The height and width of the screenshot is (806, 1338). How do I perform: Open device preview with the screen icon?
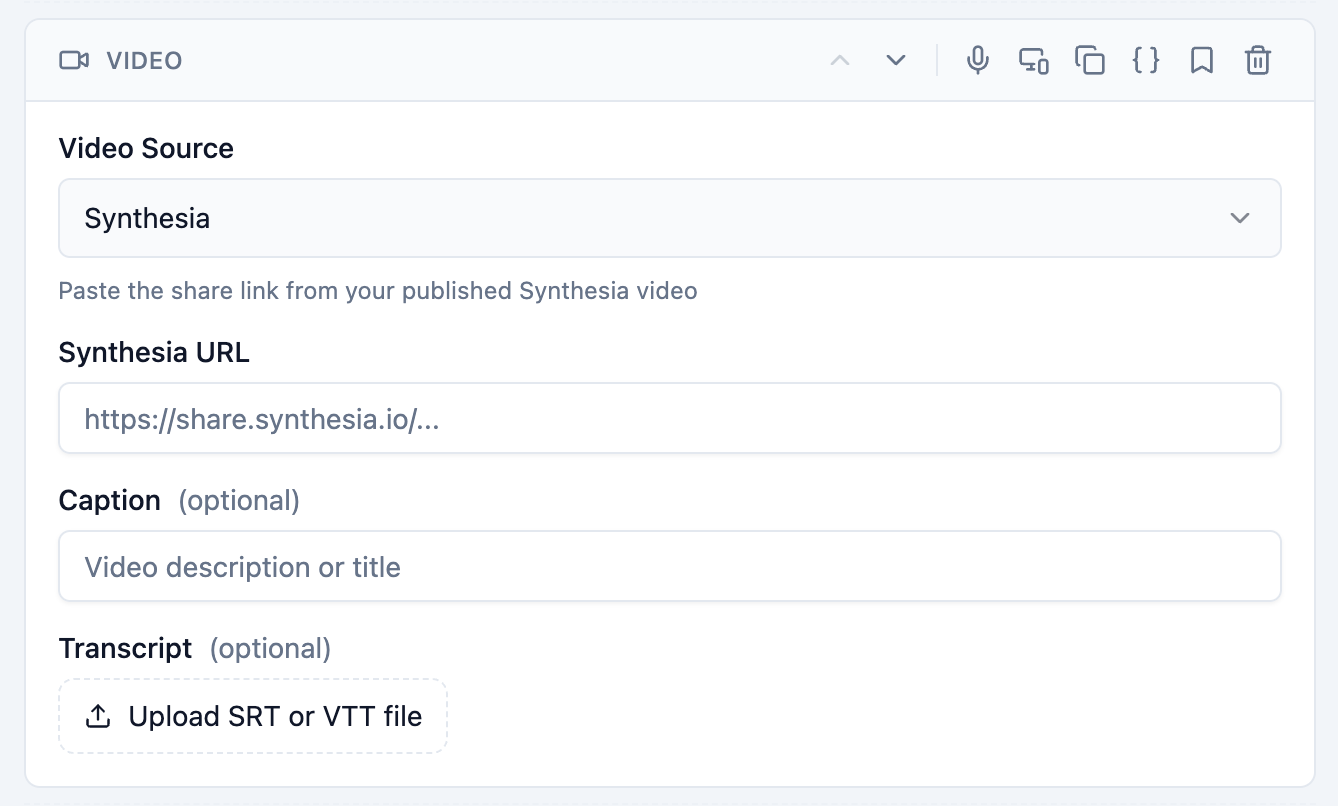(1033, 60)
